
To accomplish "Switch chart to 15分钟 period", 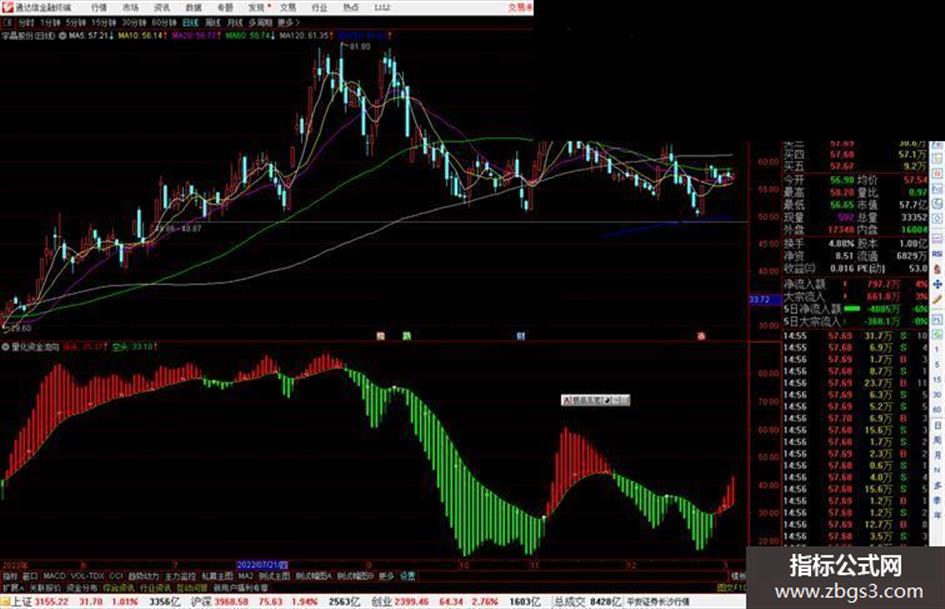I will (104, 22).
